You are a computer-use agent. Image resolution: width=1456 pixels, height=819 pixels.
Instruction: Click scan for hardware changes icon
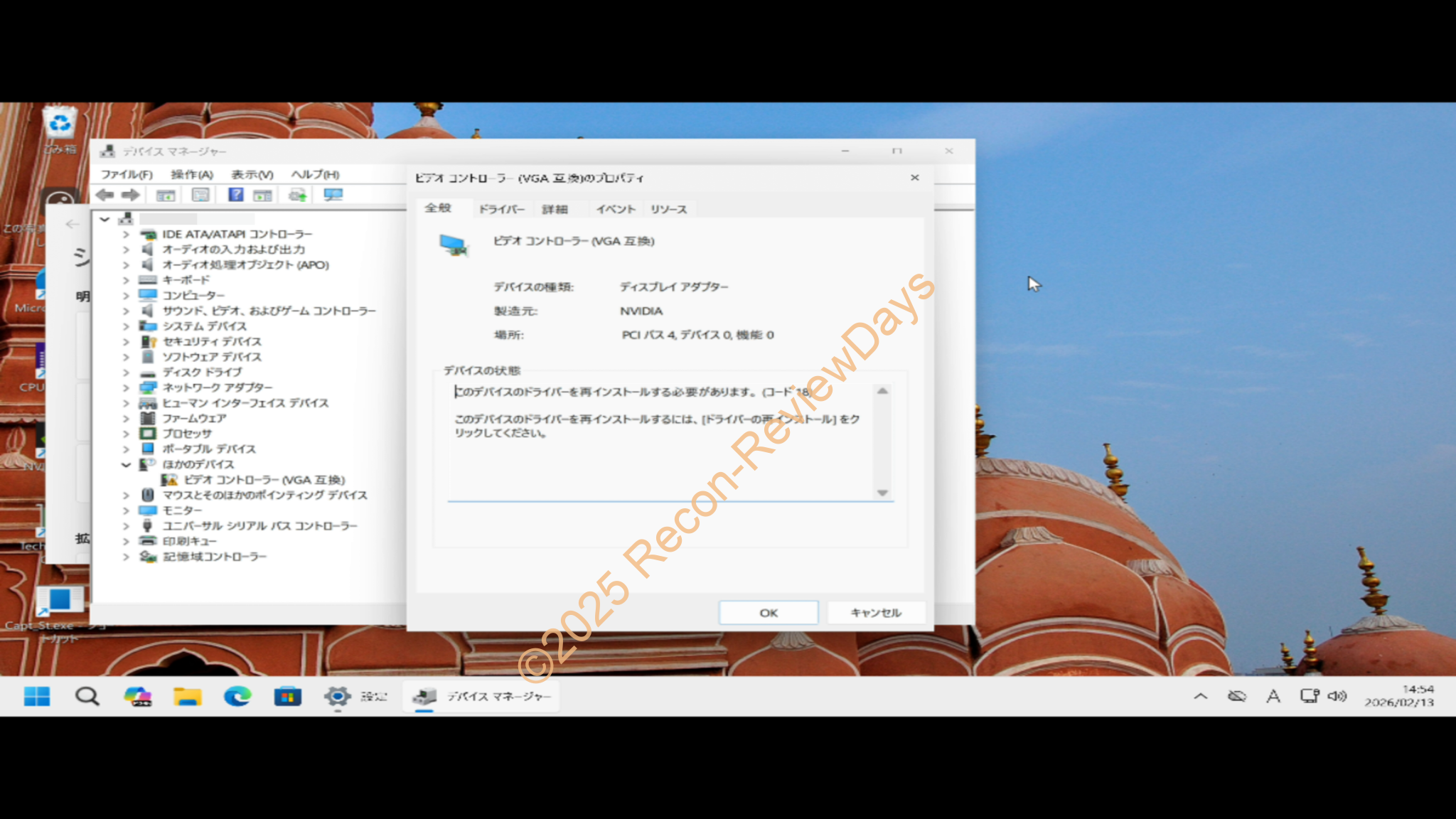point(333,195)
